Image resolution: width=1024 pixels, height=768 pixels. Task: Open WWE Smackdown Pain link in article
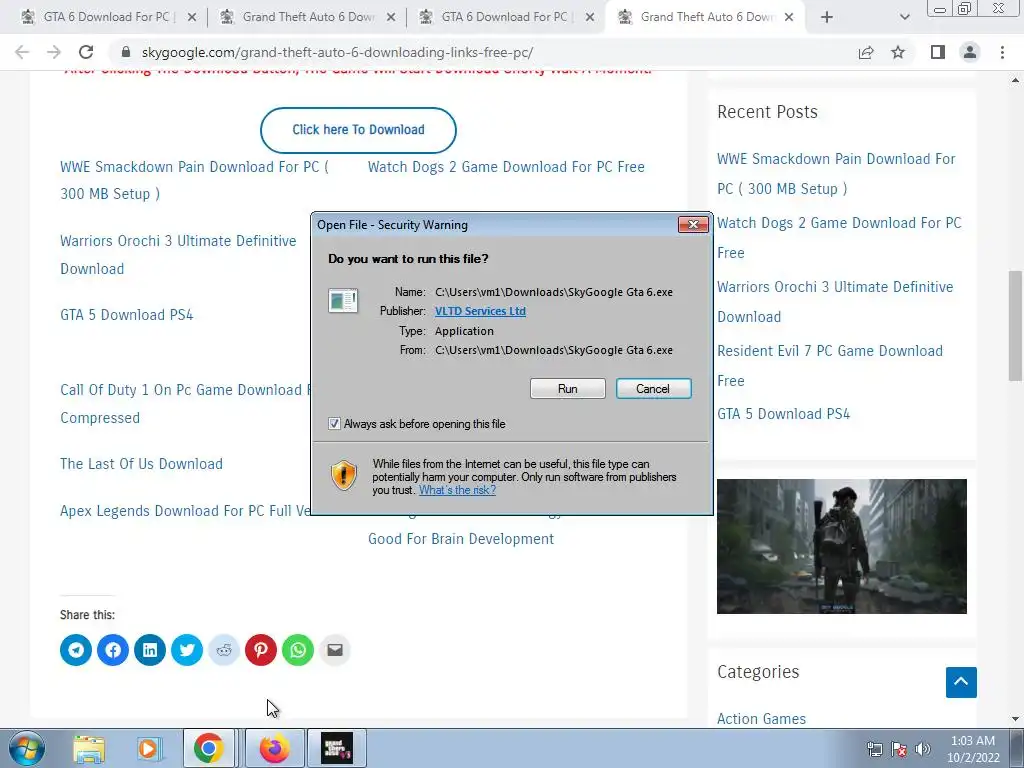point(195,180)
